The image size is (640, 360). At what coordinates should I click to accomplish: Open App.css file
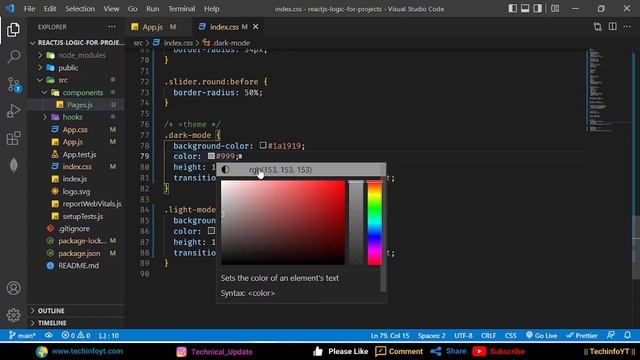(76, 129)
